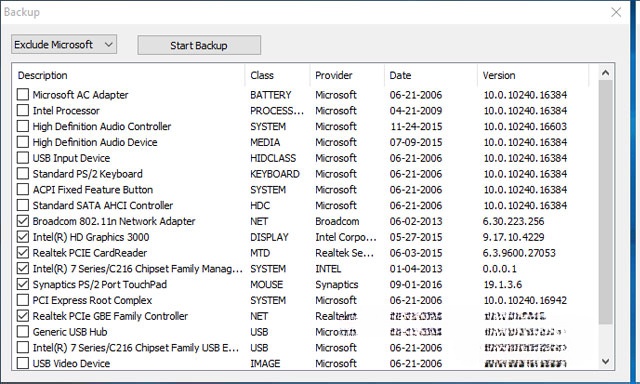Check the Microsoft AC Adapter checkbox
Viewport: 640px width, 384px height.
[23, 95]
